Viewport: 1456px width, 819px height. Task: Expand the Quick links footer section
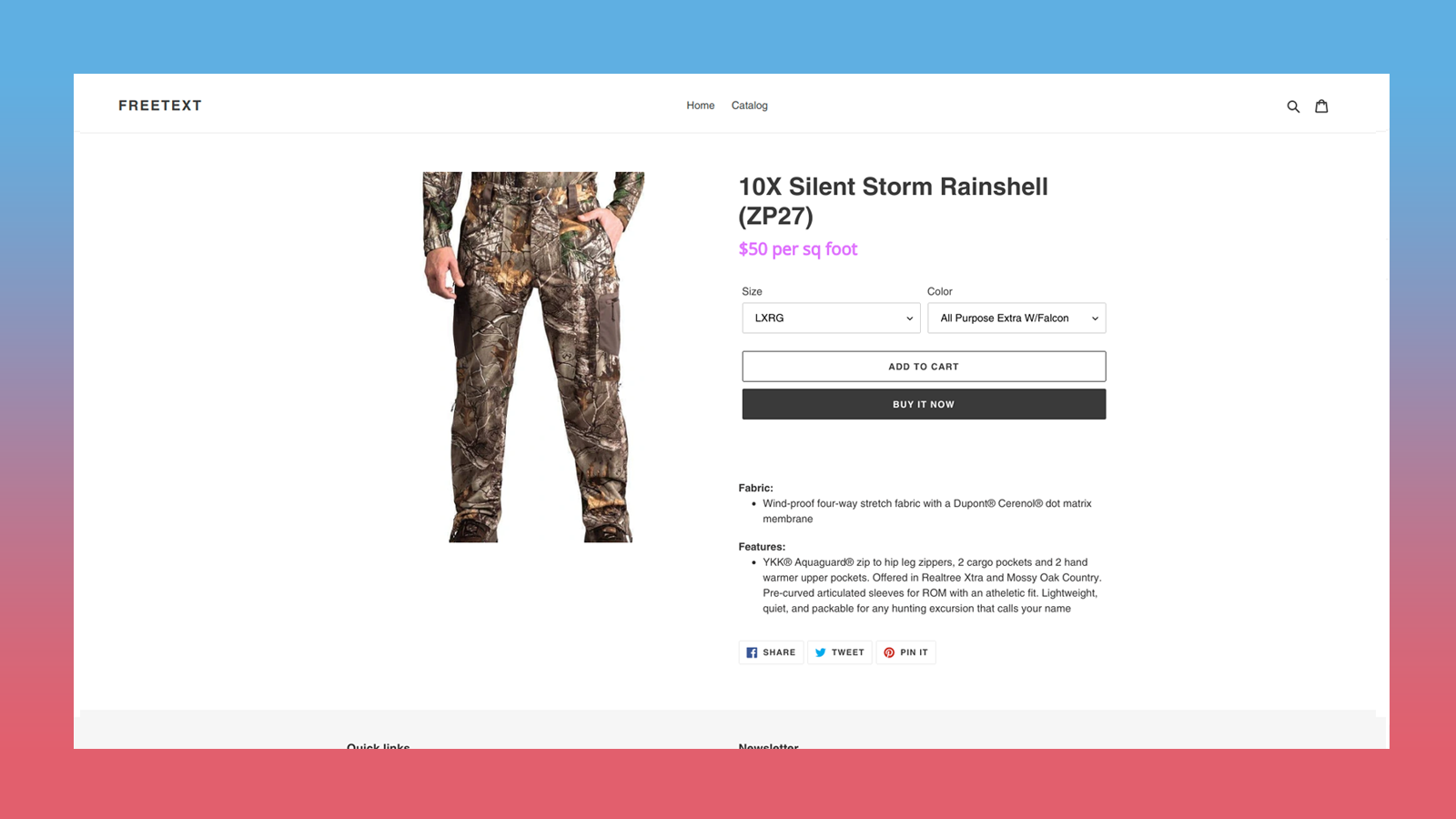[378, 746]
